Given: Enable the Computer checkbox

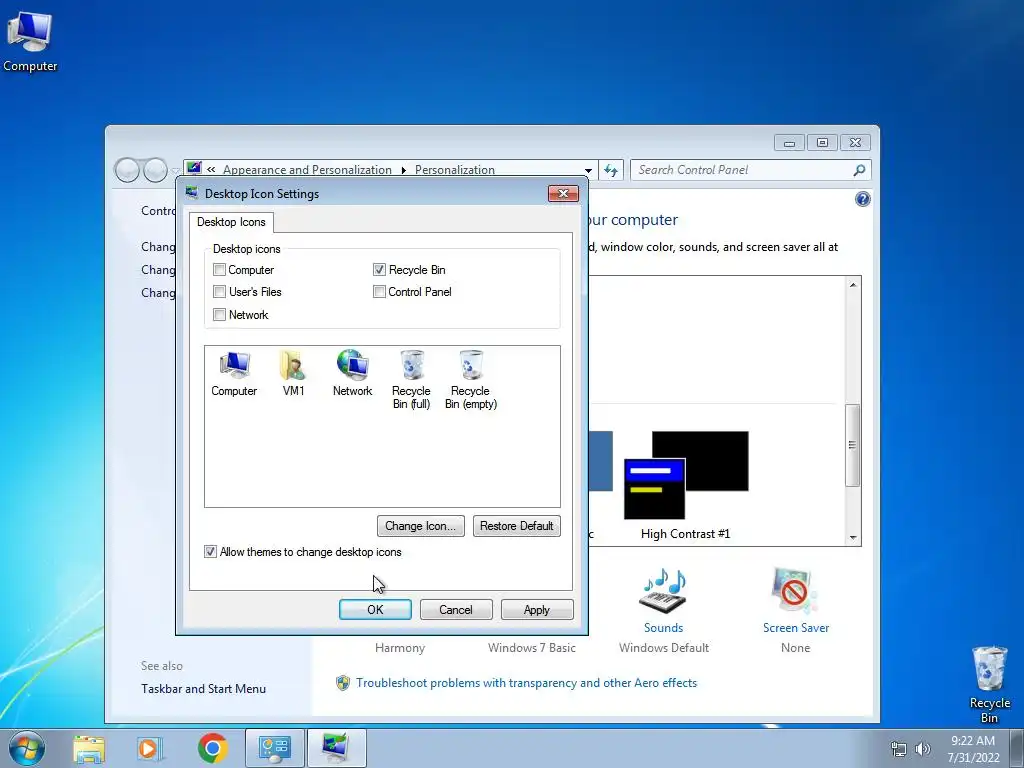Looking at the screenshot, I should 219,270.
